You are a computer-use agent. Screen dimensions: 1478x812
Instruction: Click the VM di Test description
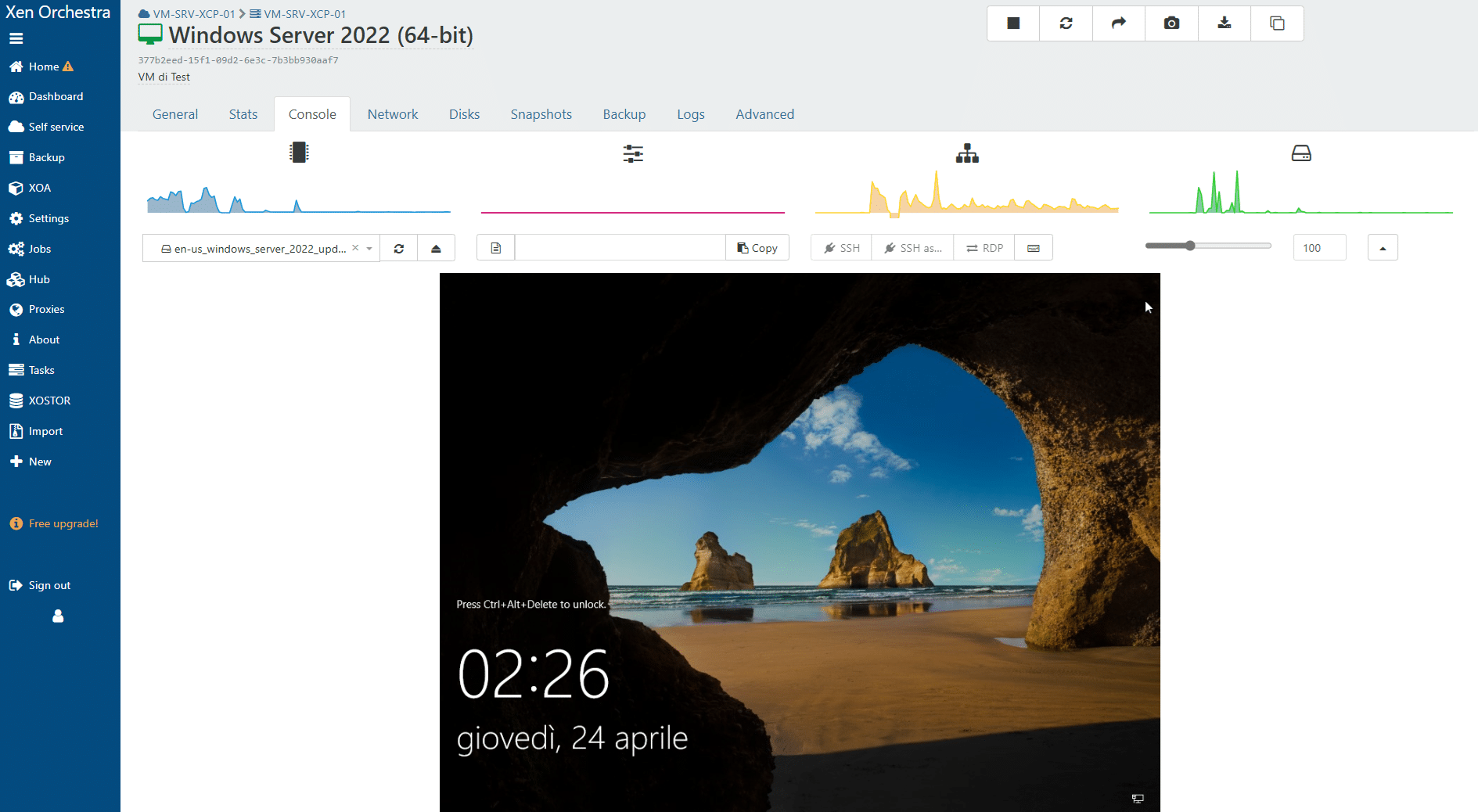pos(164,77)
